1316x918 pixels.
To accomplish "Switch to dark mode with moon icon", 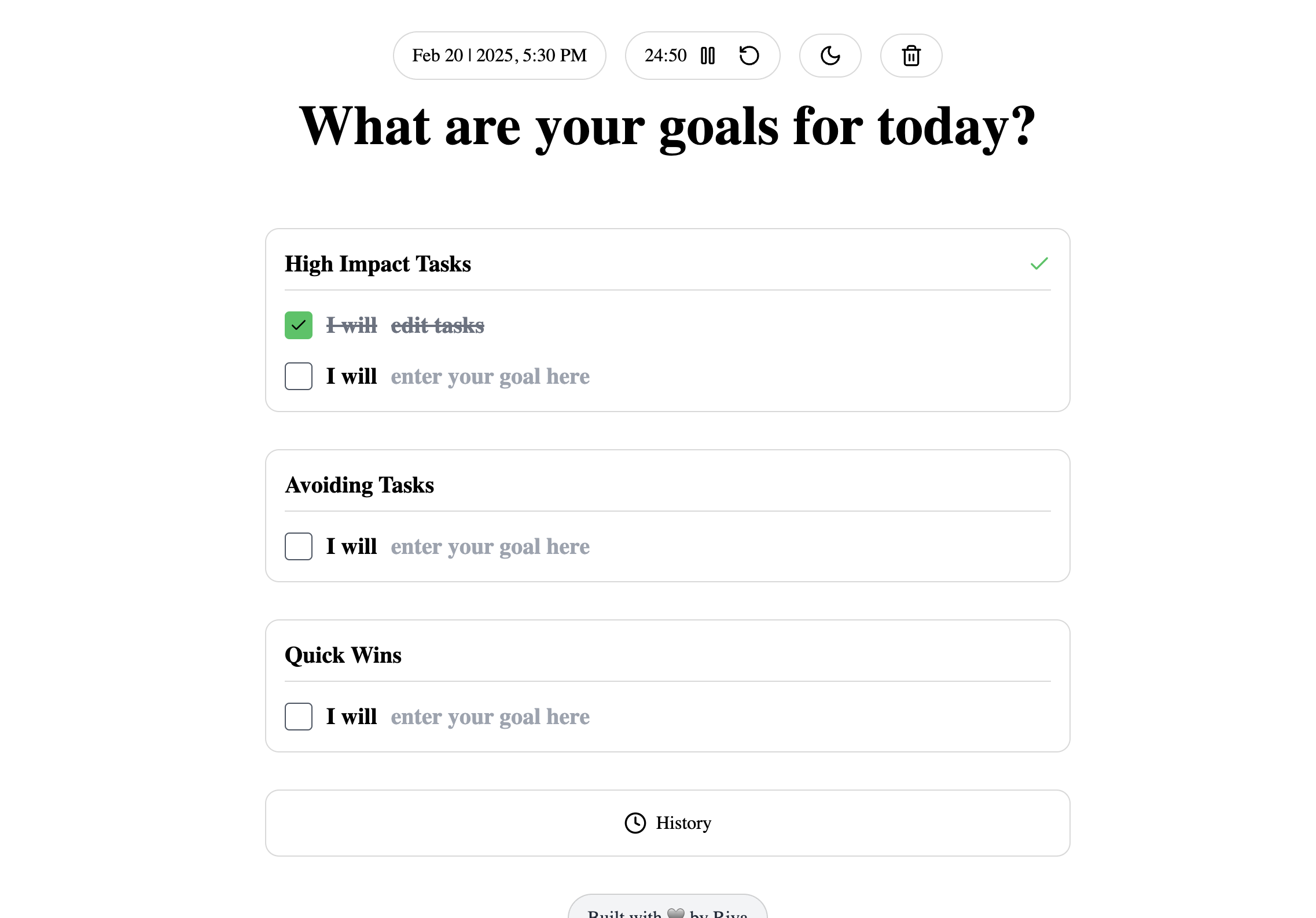I will [x=830, y=56].
